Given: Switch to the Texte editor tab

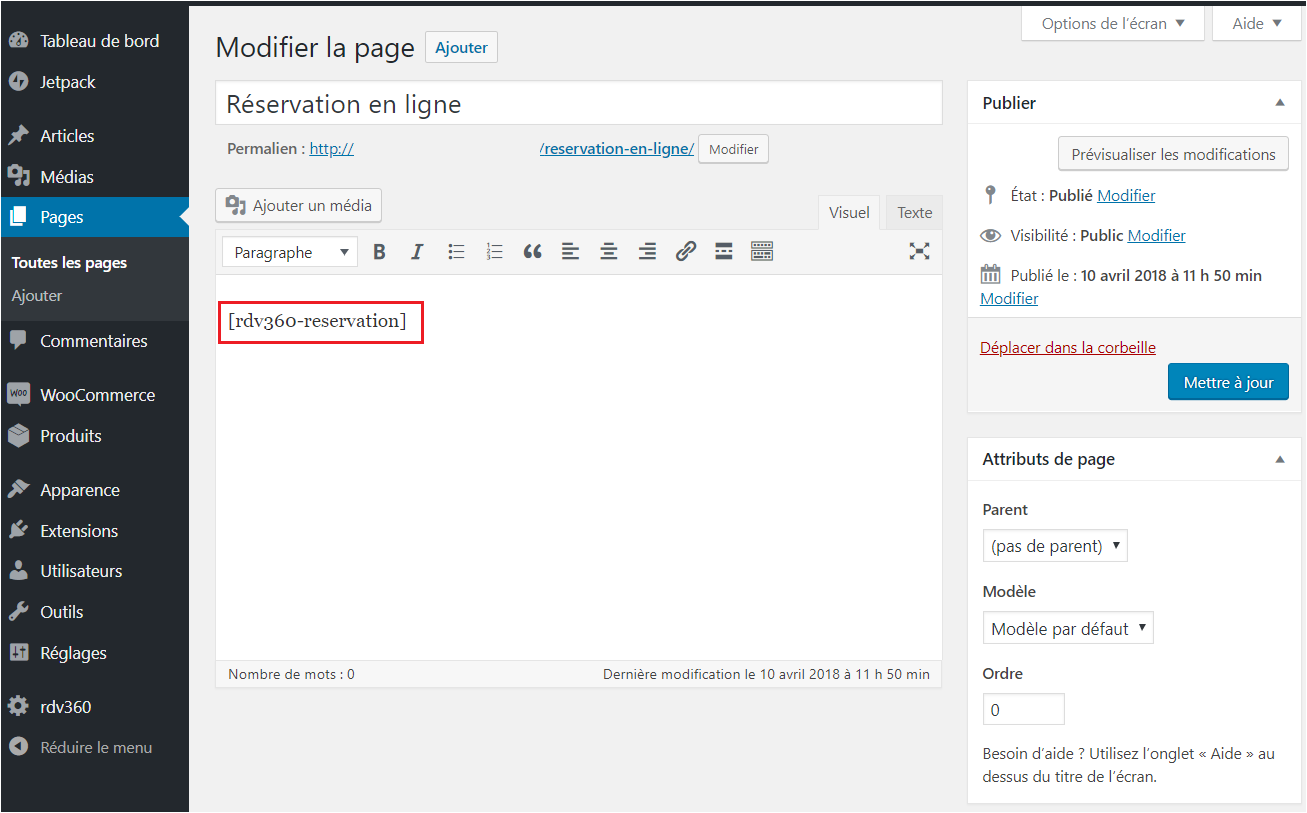Looking at the screenshot, I should click(914, 212).
